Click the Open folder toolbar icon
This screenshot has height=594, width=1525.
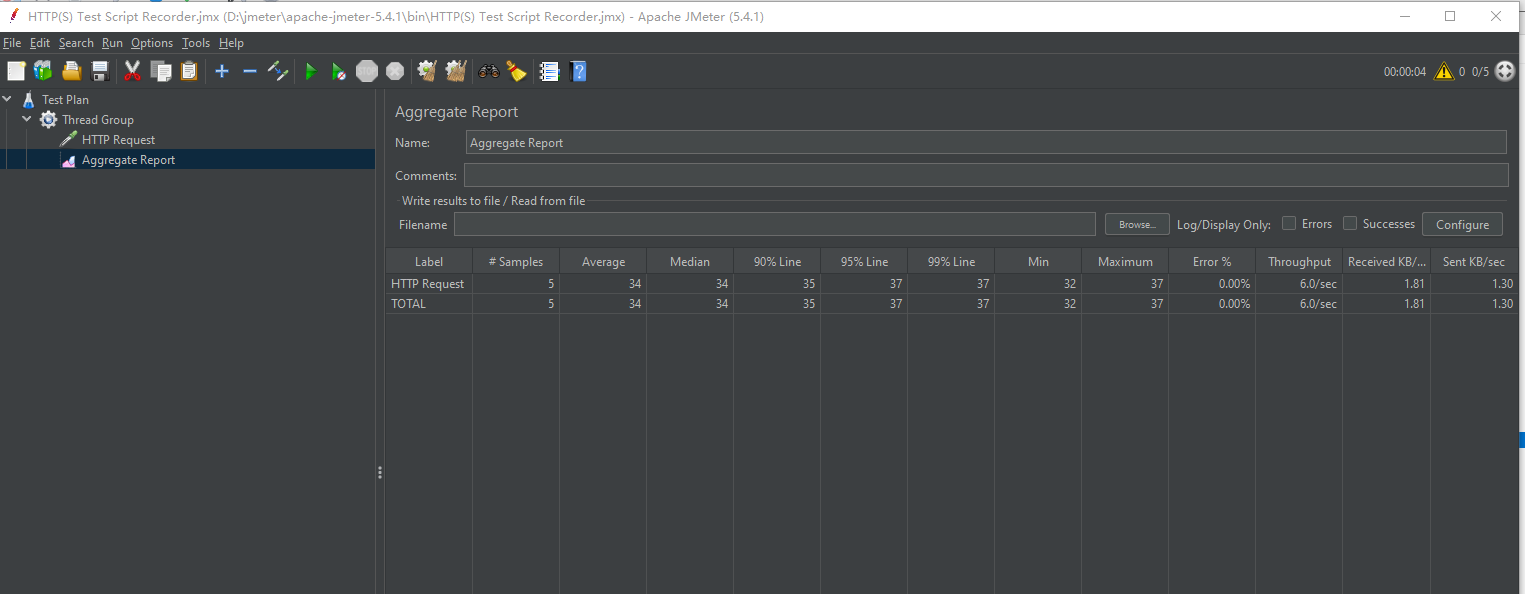(x=71, y=71)
